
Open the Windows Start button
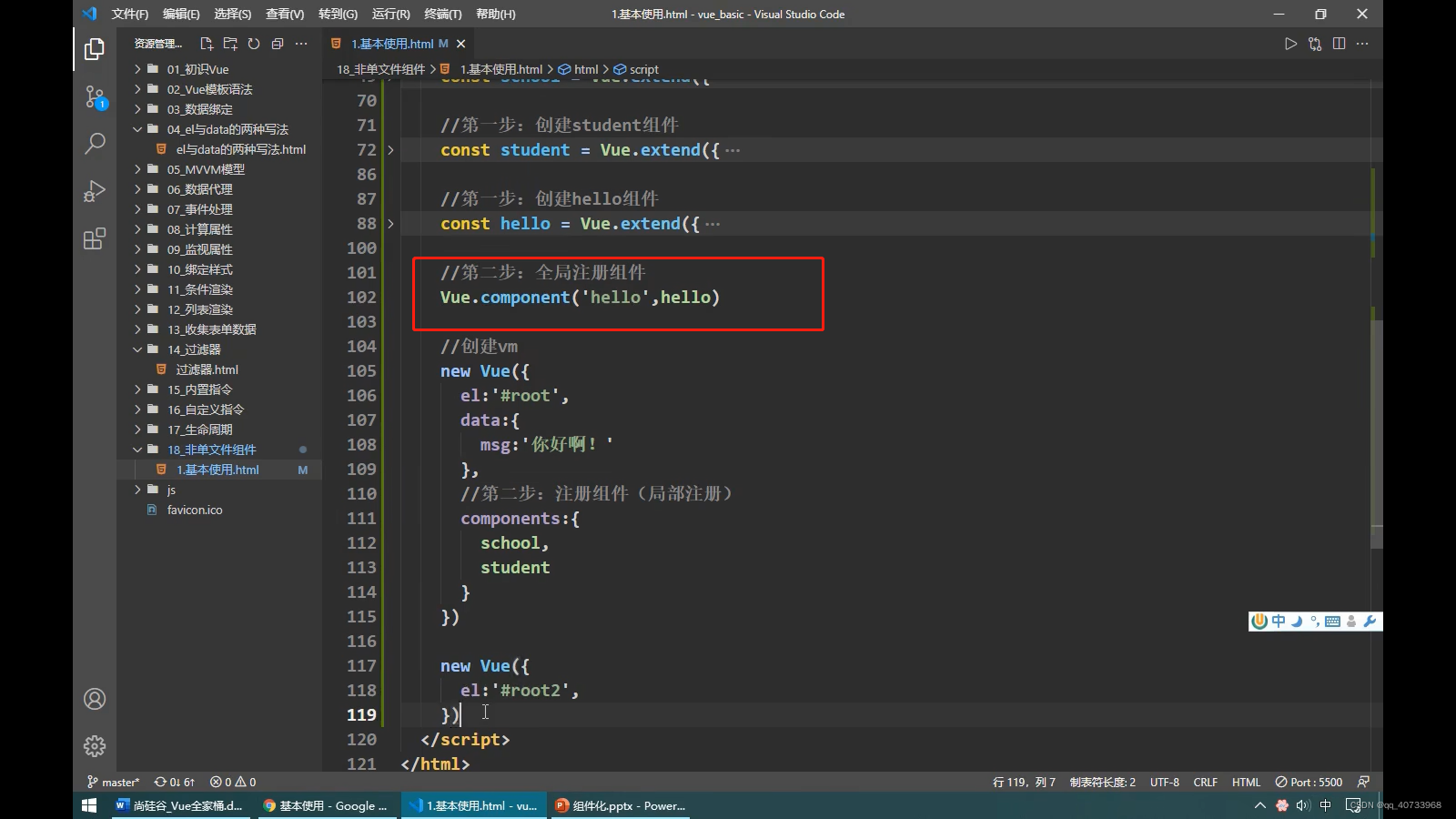(89, 805)
